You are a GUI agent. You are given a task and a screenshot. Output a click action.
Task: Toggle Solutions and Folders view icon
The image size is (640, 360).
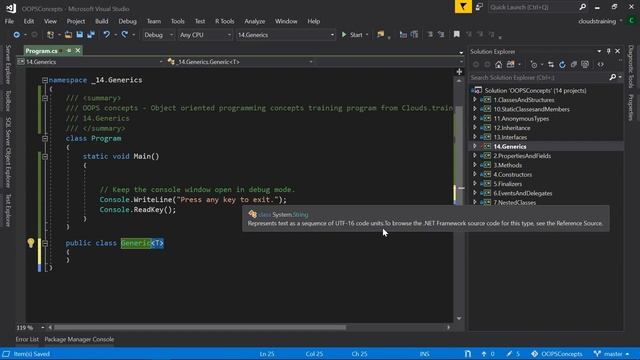pyautogui.click(x=510, y=64)
